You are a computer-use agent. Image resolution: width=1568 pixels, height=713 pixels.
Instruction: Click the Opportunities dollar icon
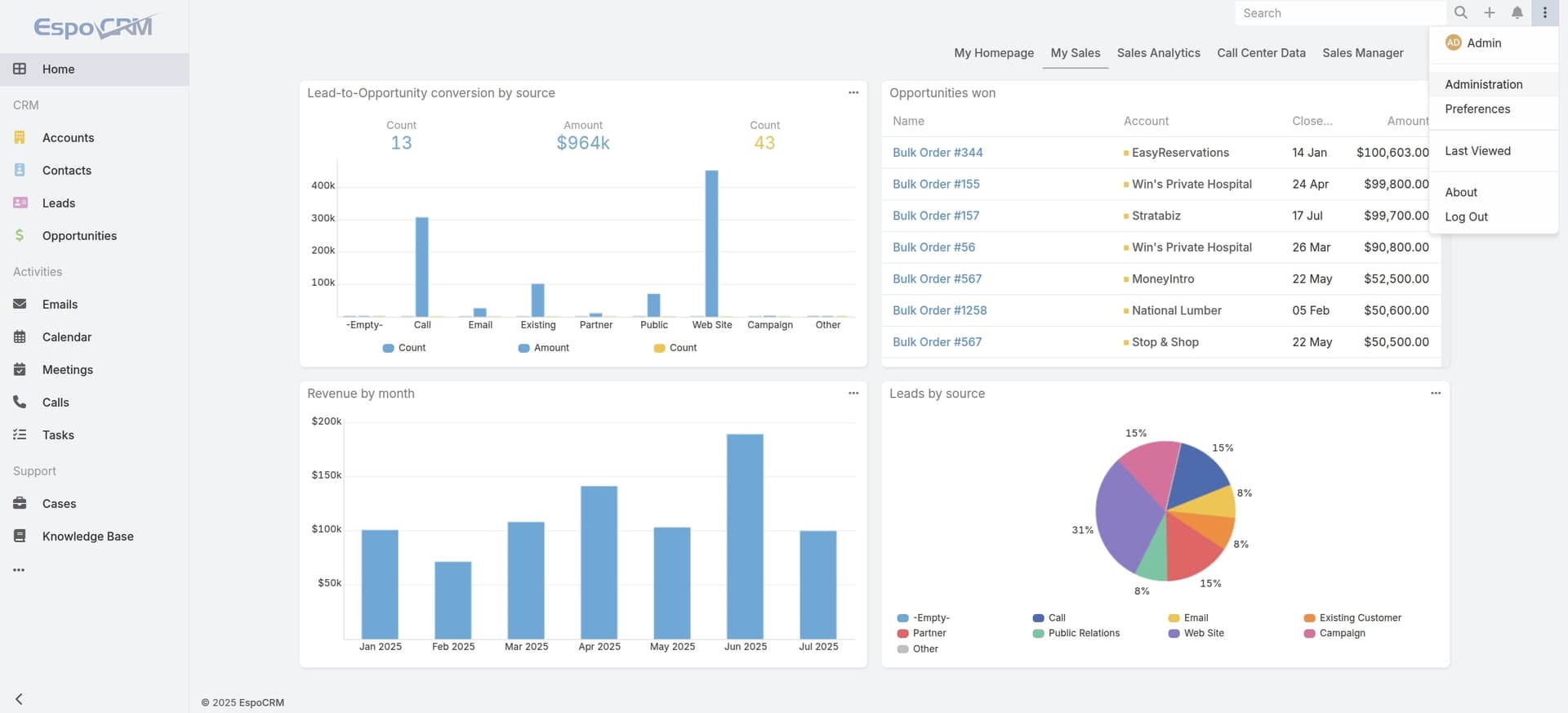20,236
